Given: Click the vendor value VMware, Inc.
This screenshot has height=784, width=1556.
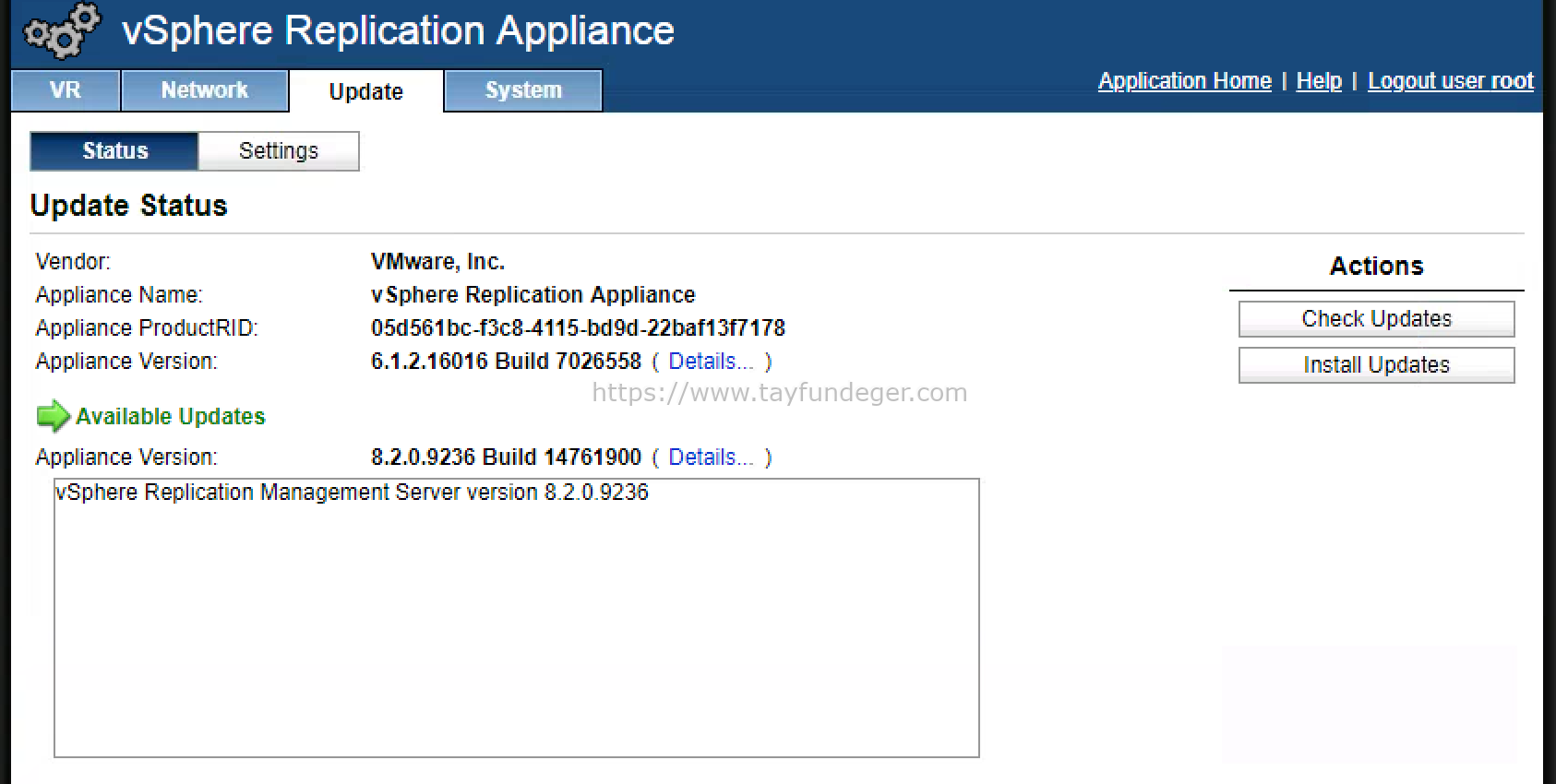Looking at the screenshot, I should tap(437, 262).
